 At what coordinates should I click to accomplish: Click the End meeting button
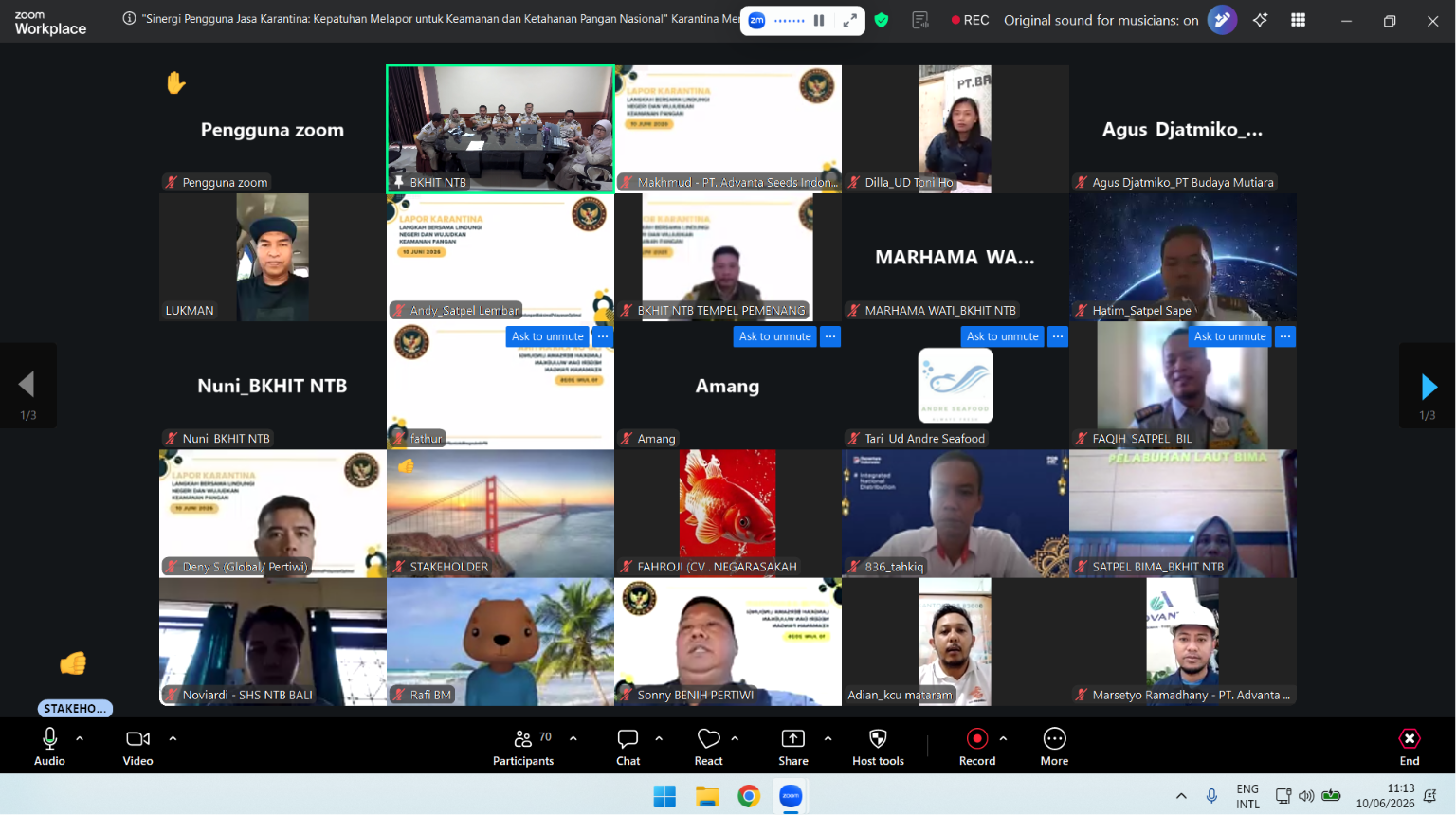1410,747
